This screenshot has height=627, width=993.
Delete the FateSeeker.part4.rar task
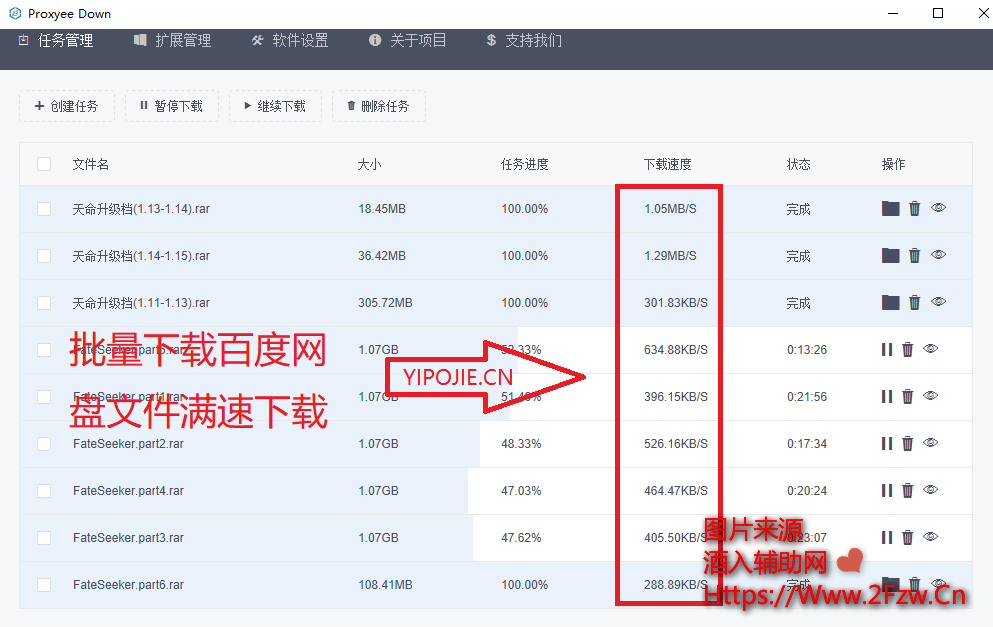pyautogui.click(x=908, y=490)
